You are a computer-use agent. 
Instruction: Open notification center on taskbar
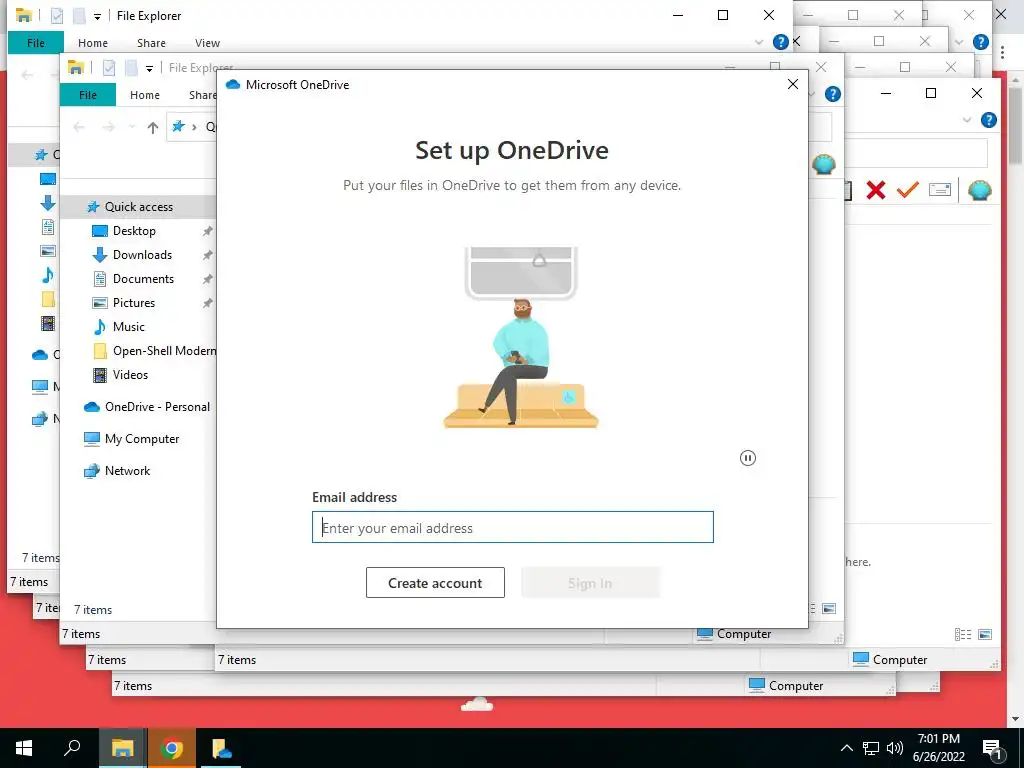(x=992, y=748)
